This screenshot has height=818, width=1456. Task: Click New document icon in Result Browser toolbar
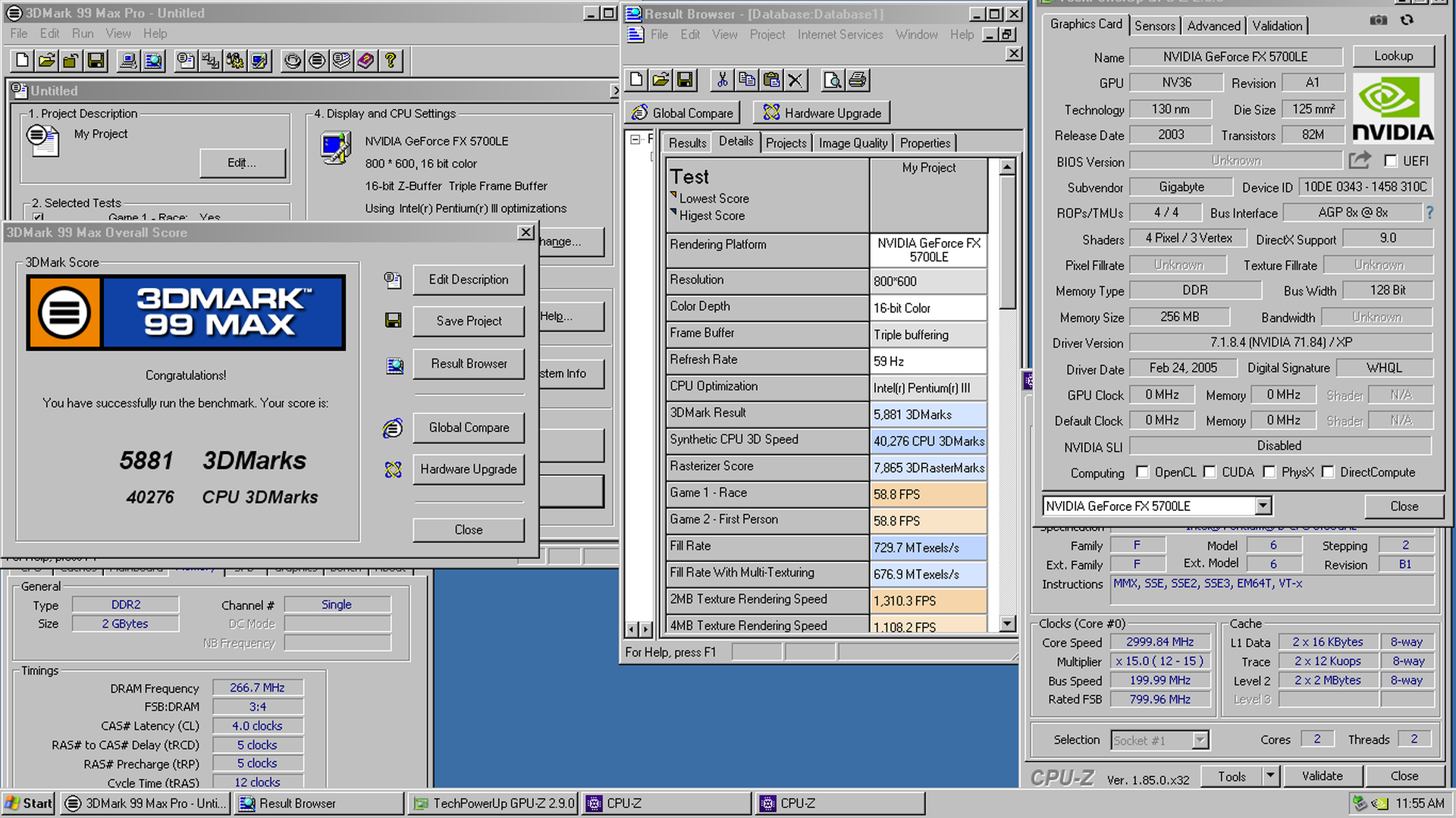click(x=636, y=80)
